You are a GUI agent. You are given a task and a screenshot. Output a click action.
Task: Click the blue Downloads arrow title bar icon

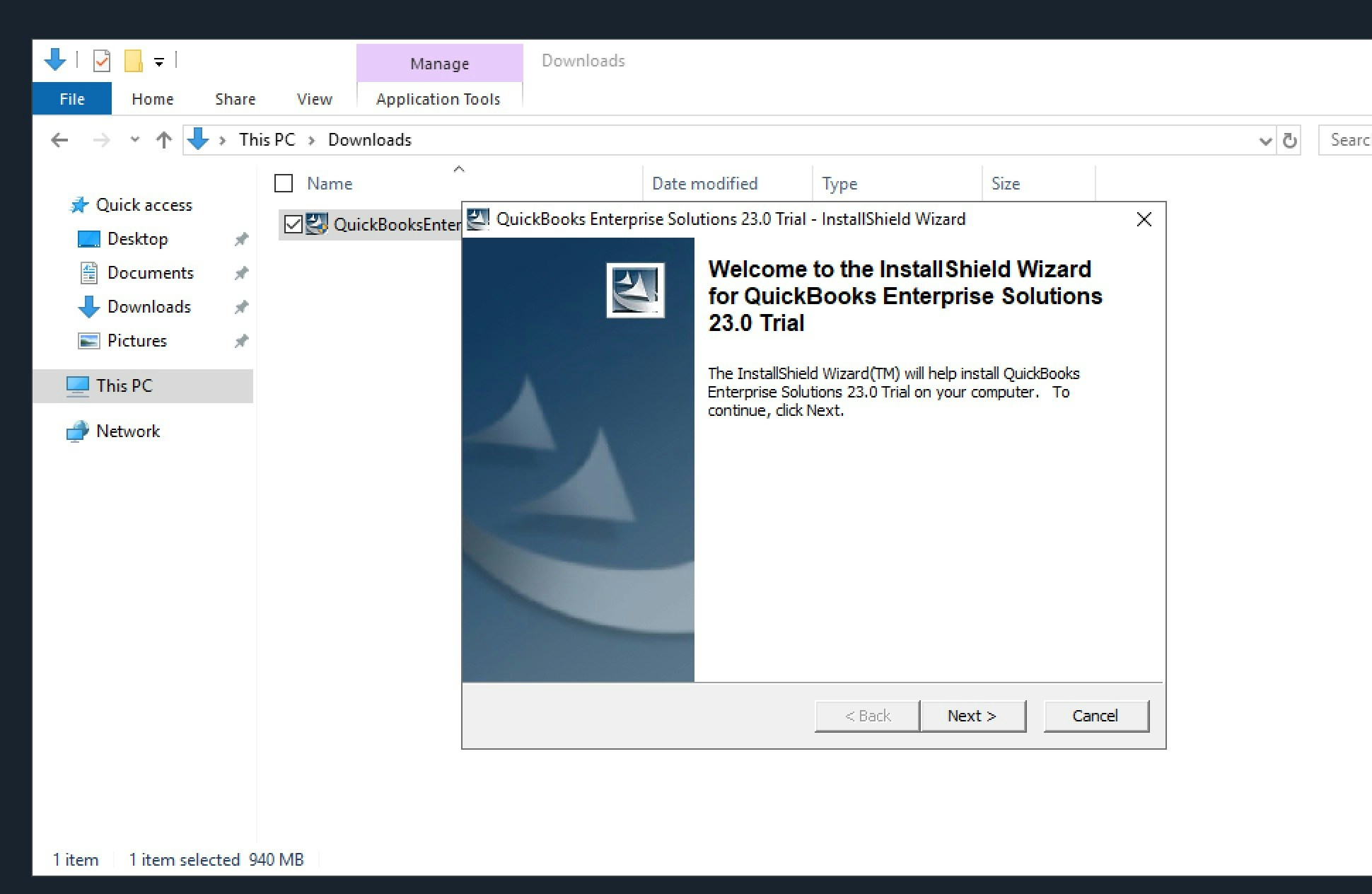tap(55, 59)
